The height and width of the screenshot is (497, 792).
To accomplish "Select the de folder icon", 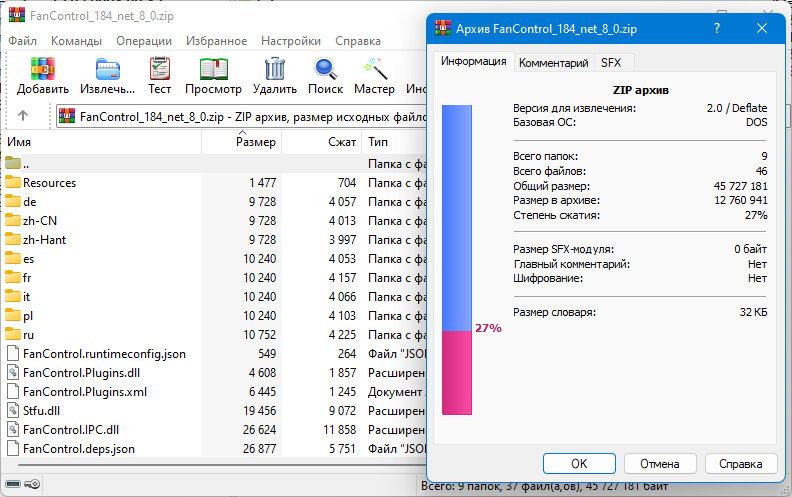I will pyautogui.click(x=13, y=202).
